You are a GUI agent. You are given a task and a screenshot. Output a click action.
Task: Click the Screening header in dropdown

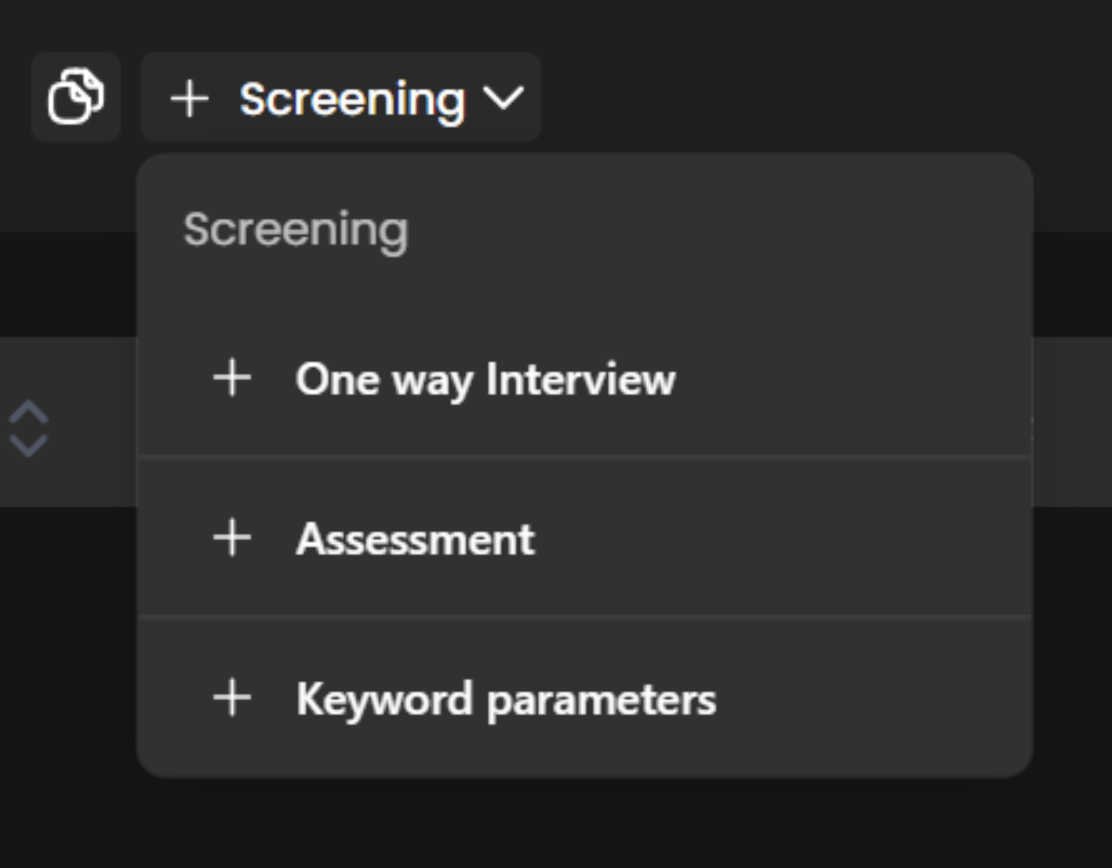pyautogui.click(x=296, y=230)
